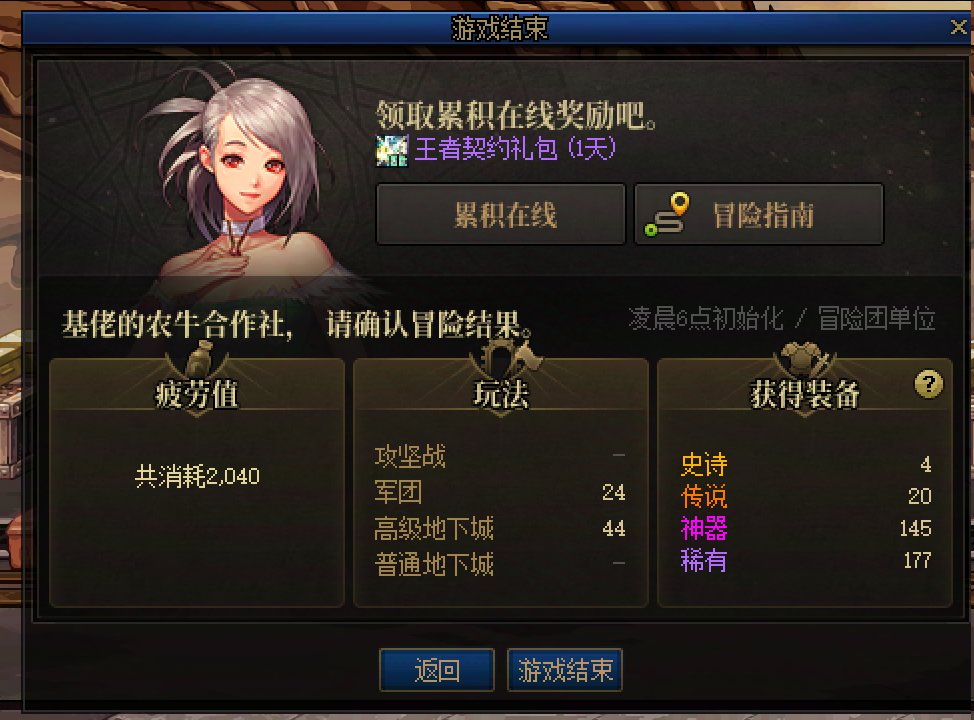Click the yellow question mark help icon
This screenshot has width=974, height=720.
[929, 384]
